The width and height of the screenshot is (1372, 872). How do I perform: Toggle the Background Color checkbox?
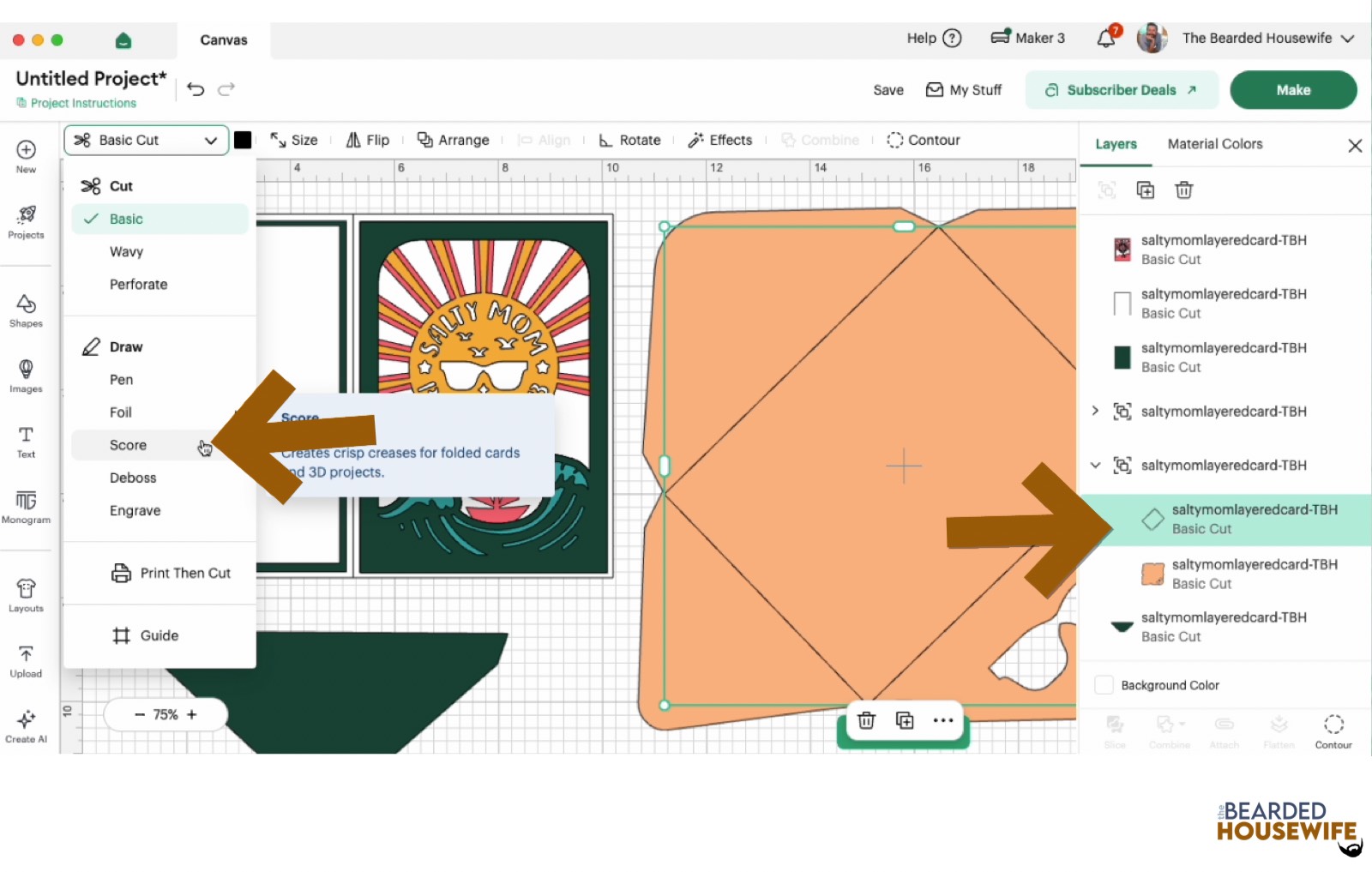coord(1104,685)
